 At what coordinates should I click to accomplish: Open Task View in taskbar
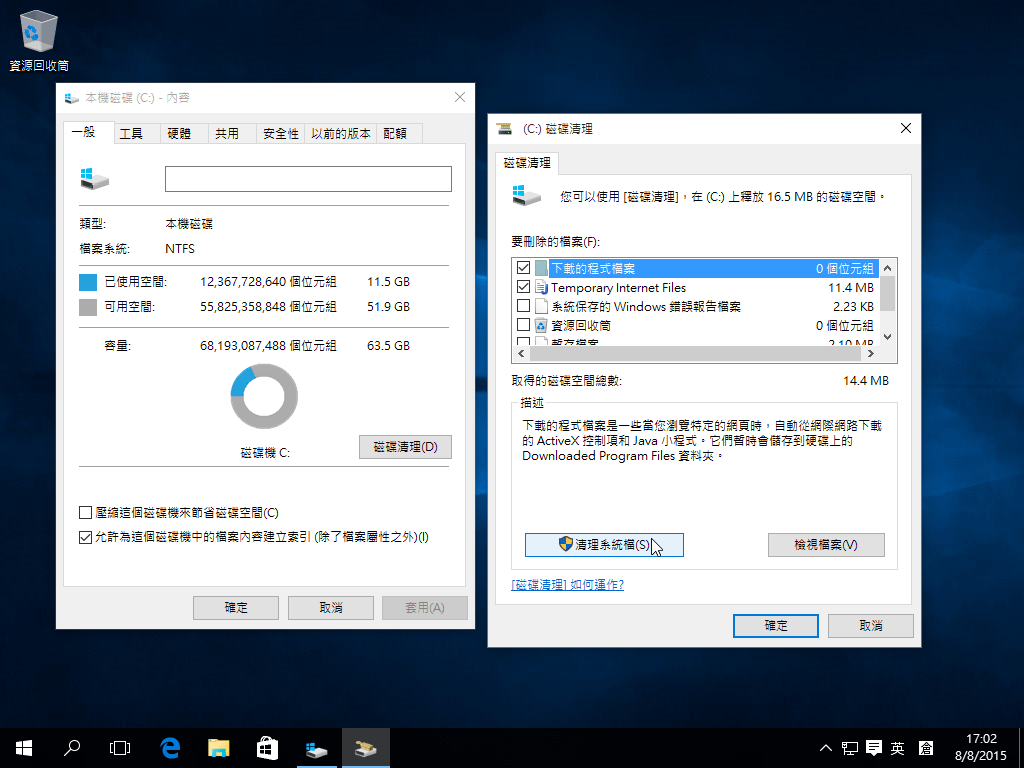click(x=120, y=748)
